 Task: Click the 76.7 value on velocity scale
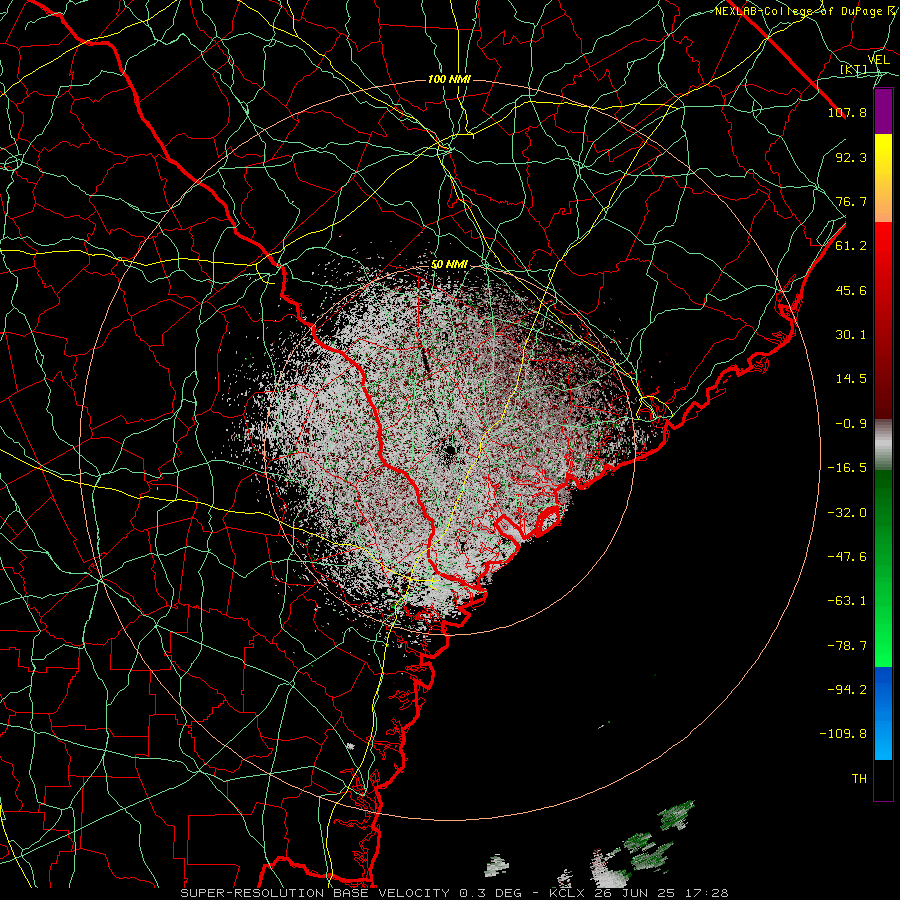pyautogui.click(x=851, y=201)
